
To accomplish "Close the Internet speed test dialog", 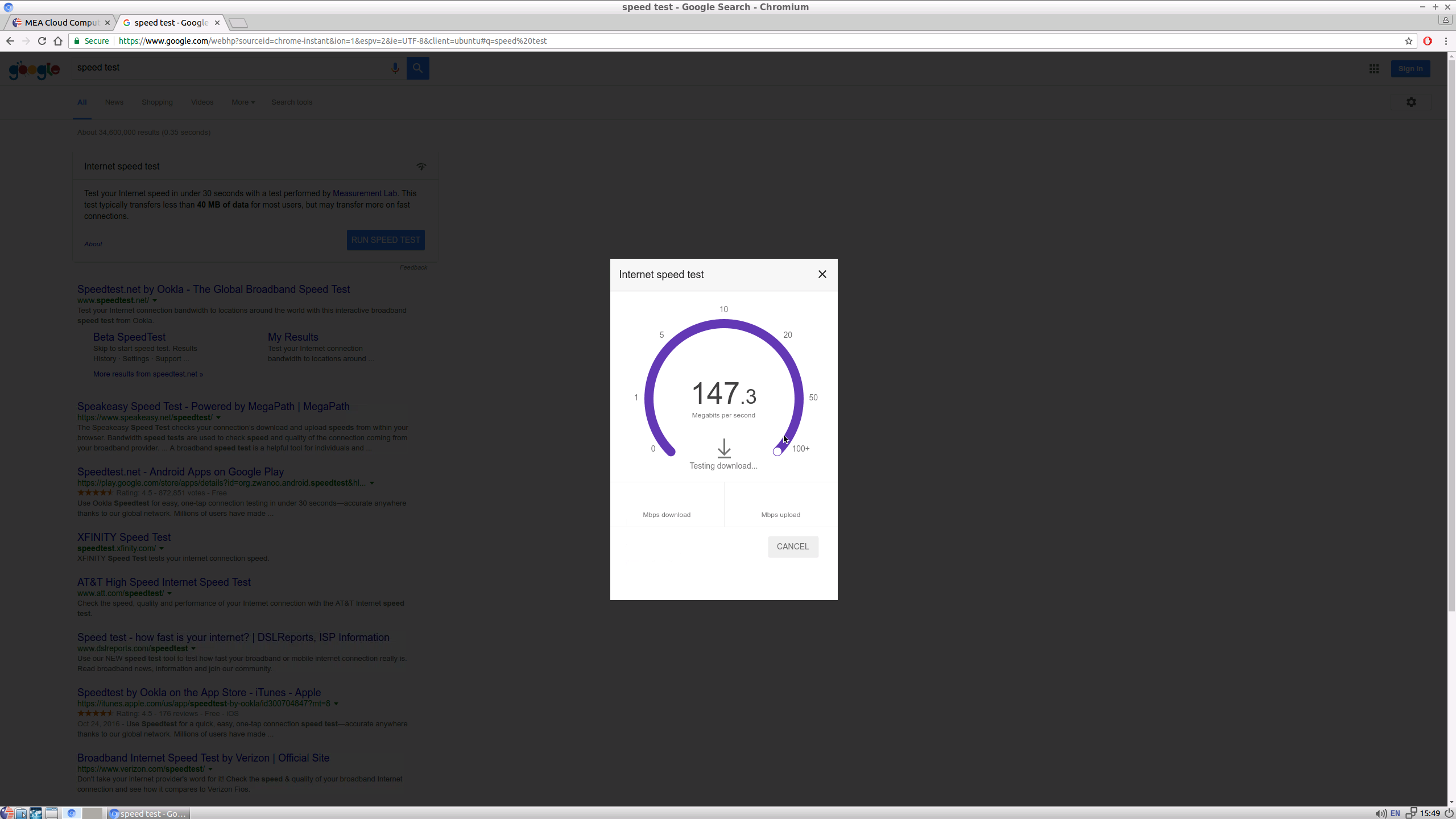I will [822, 274].
